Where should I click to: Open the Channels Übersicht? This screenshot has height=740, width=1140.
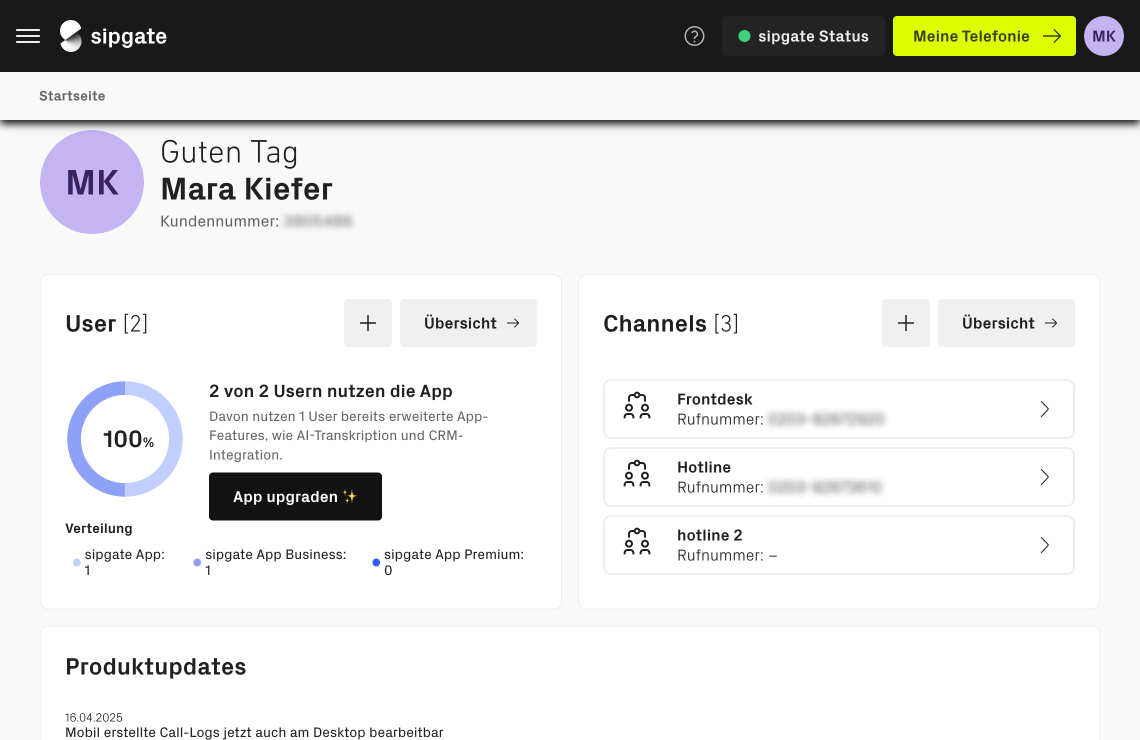(1006, 323)
